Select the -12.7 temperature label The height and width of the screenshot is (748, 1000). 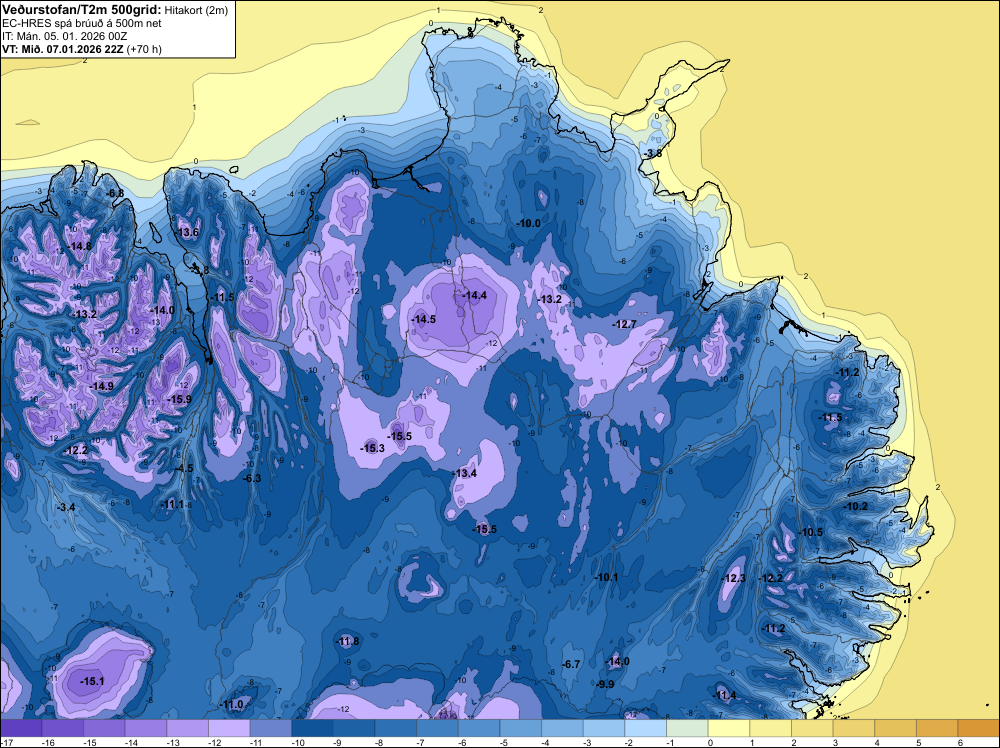coord(624,325)
